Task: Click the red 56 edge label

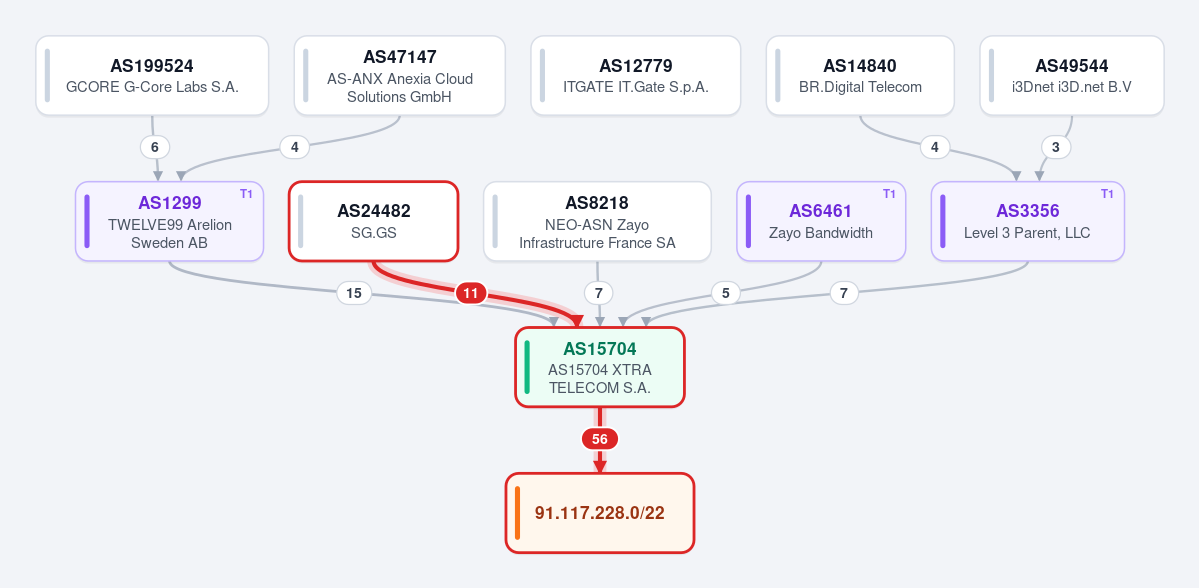Action: (x=600, y=439)
